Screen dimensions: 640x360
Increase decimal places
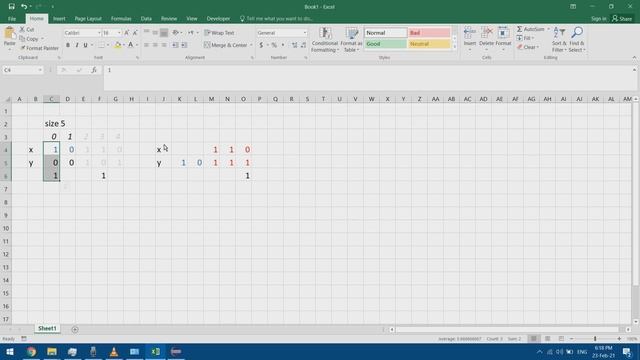coord(294,45)
